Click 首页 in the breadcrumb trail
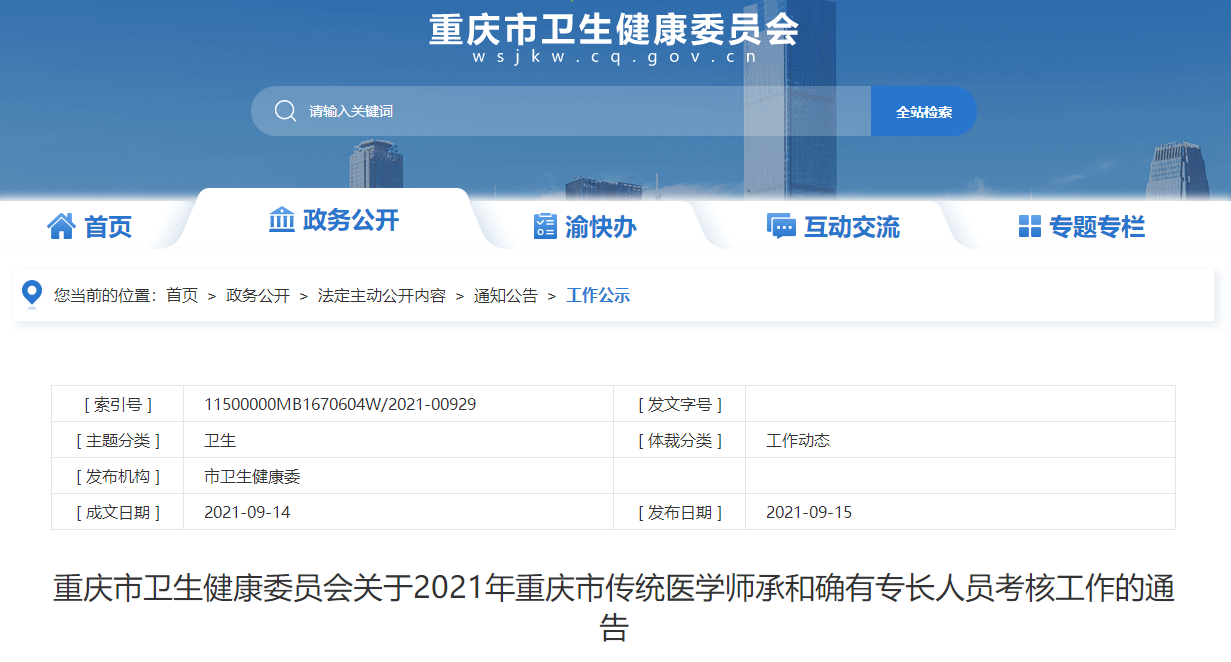The image size is (1231, 662). coord(182,296)
